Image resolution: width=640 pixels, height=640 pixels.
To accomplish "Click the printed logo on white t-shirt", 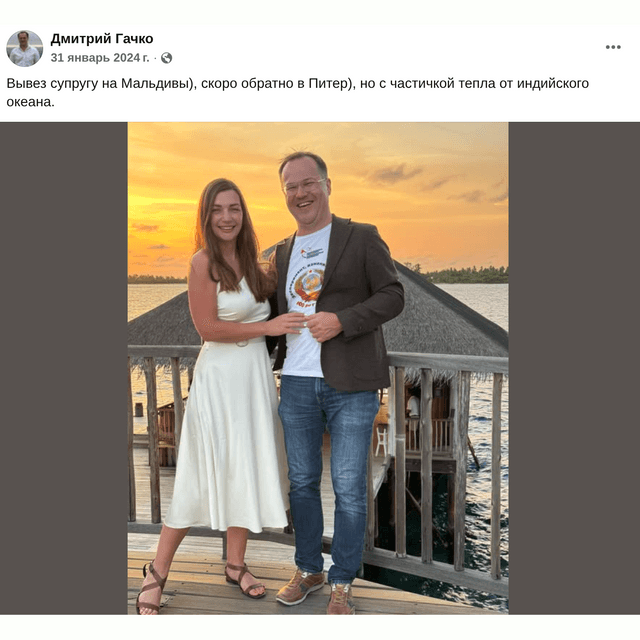I will pyautogui.click(x=306, y=280).
